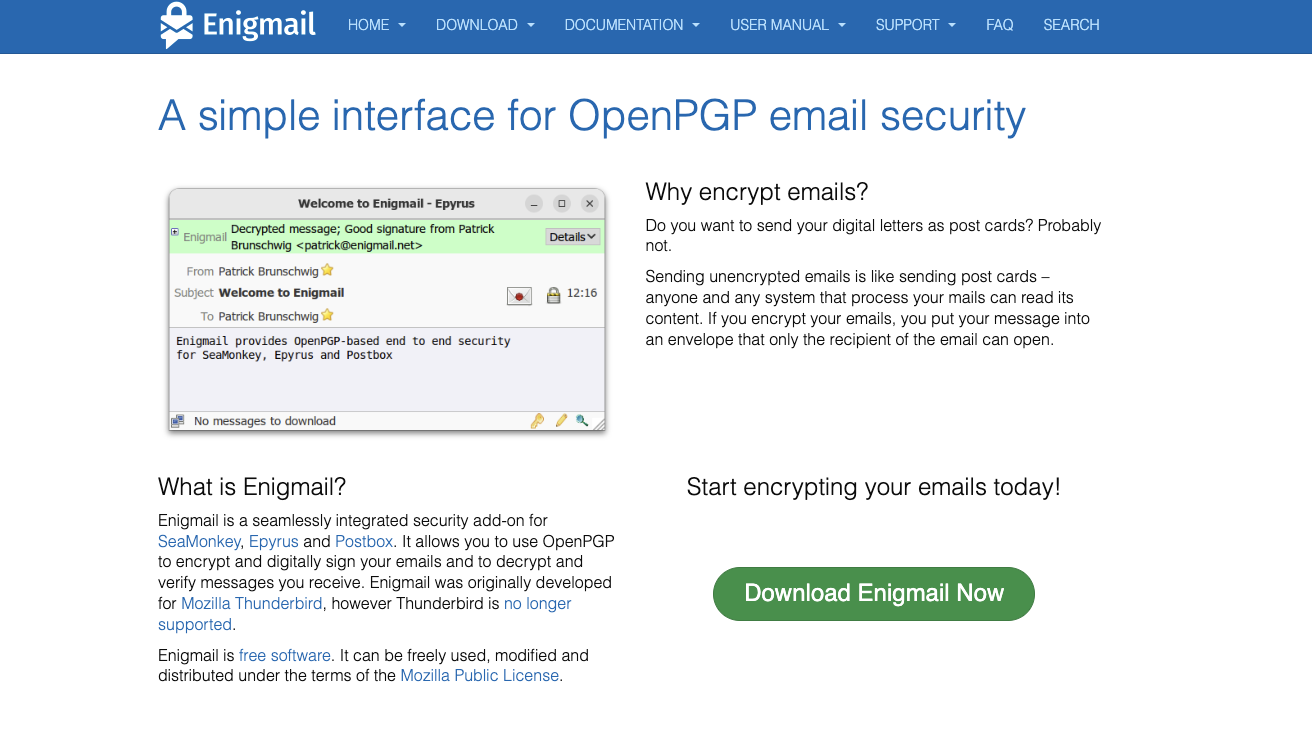This screenshot has height=753, width=1312.
Task: Click the padlock icon beside the timestamp
Action: (554, 295)
